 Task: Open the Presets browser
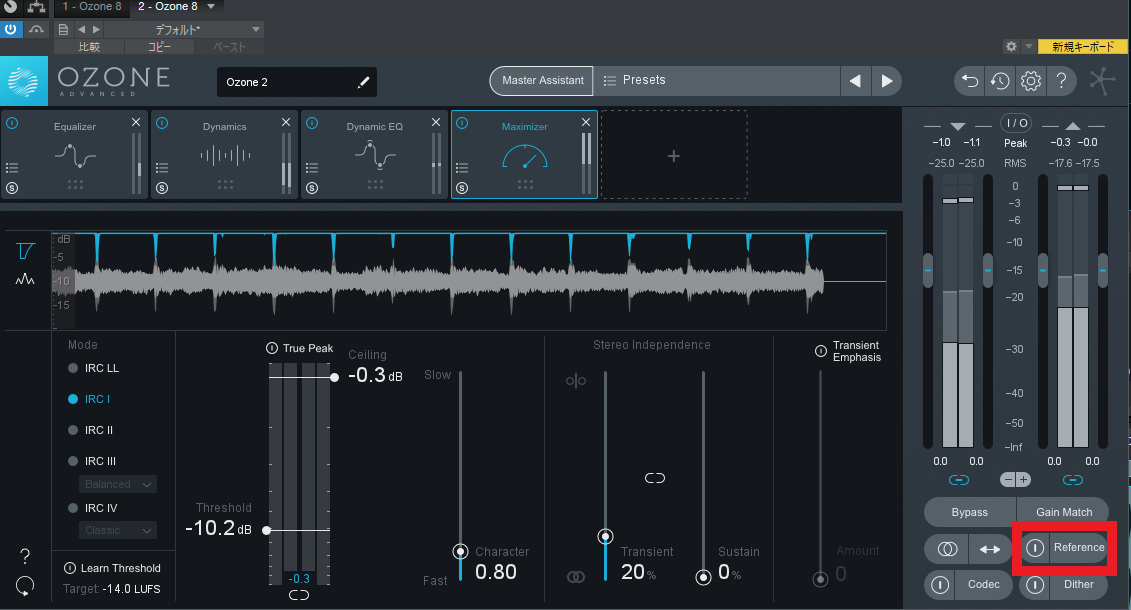click(x=716, y=81)
